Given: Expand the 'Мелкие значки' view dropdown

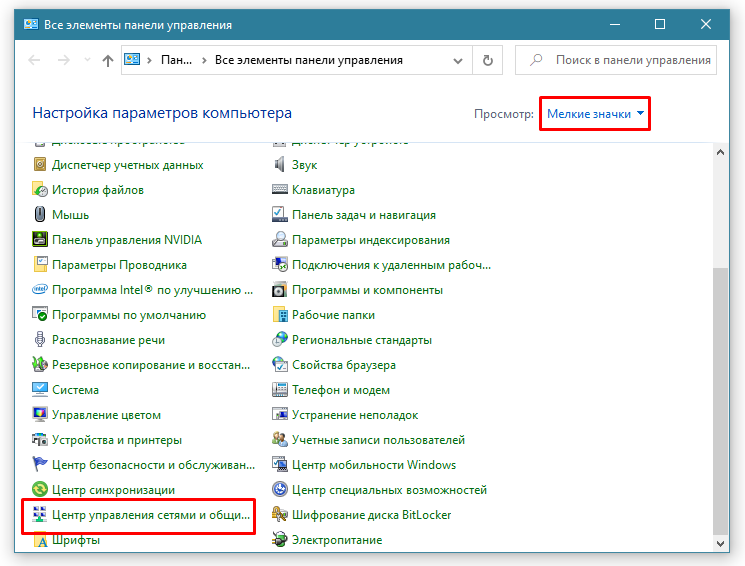Looking at the screenshot, I should [595, 114].
